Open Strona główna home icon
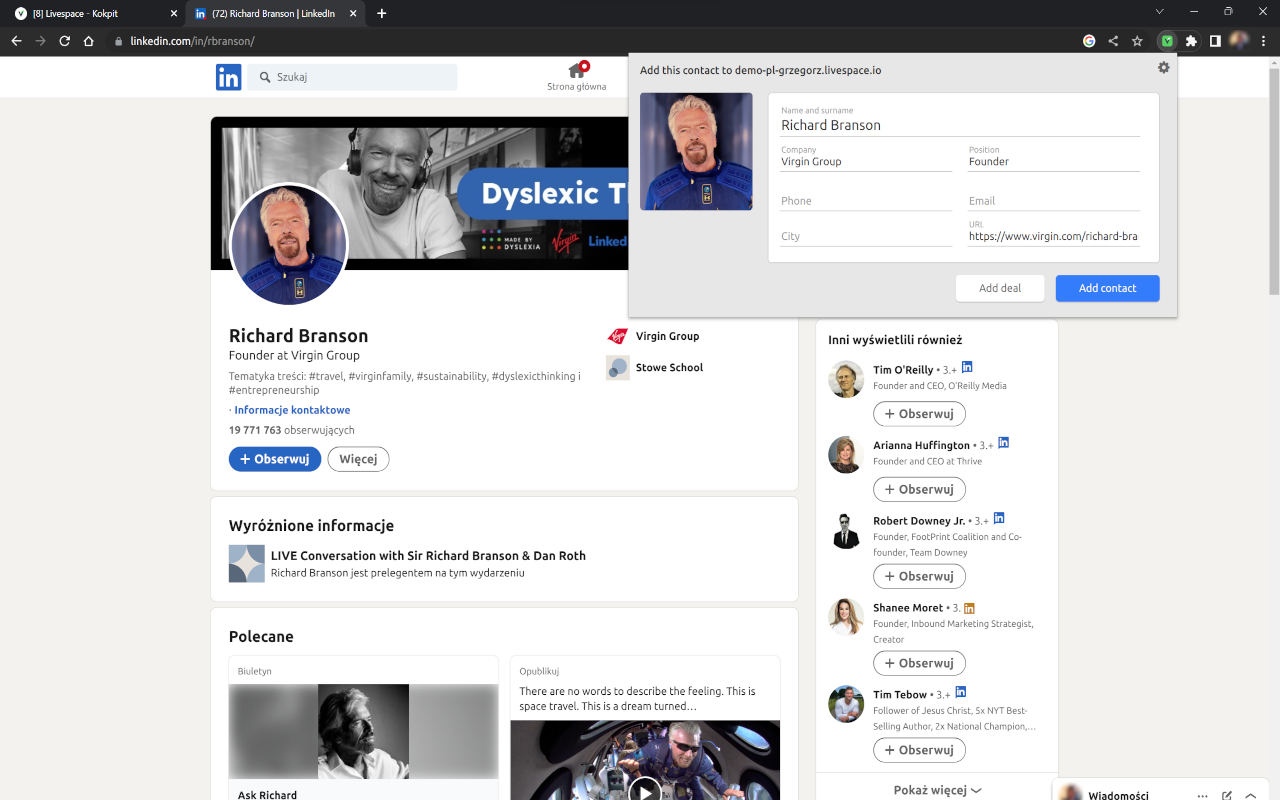Image resolution: width=1280 pixels, height=800 pixels. 577,70
